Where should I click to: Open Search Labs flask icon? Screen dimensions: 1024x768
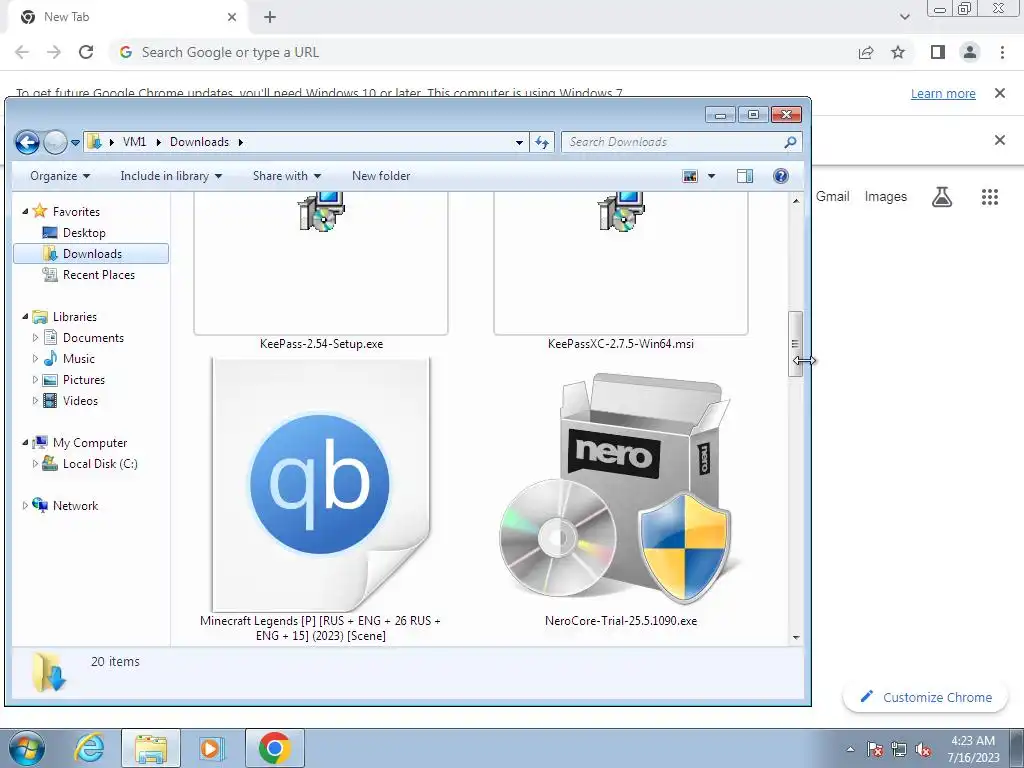tap(941, 197)
